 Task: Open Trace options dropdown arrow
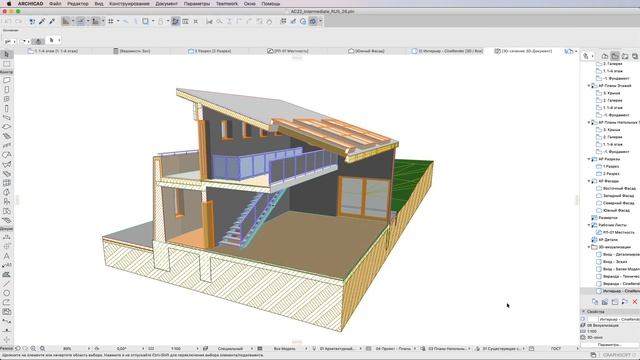153,21
